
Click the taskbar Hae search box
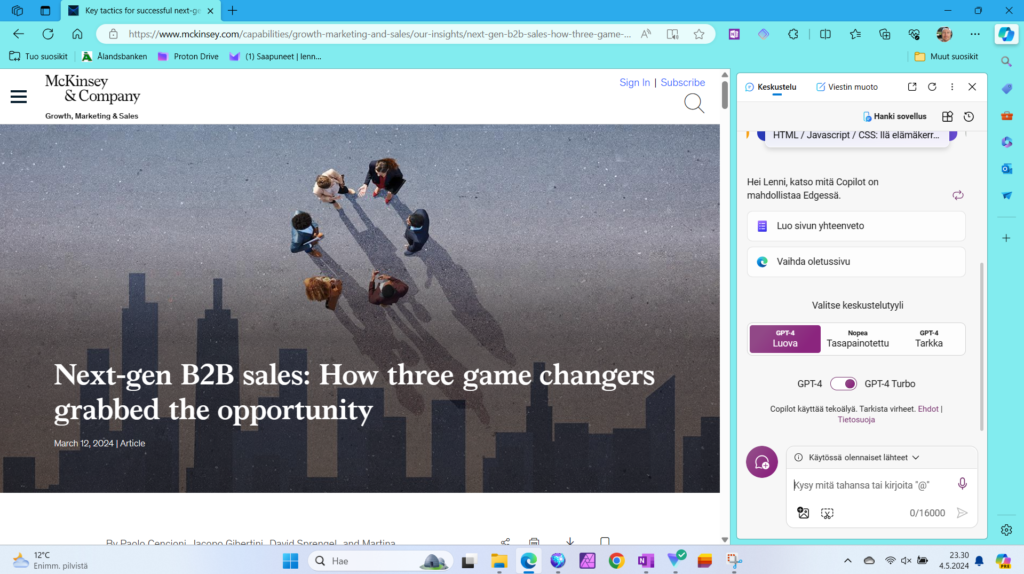(380, 560)
